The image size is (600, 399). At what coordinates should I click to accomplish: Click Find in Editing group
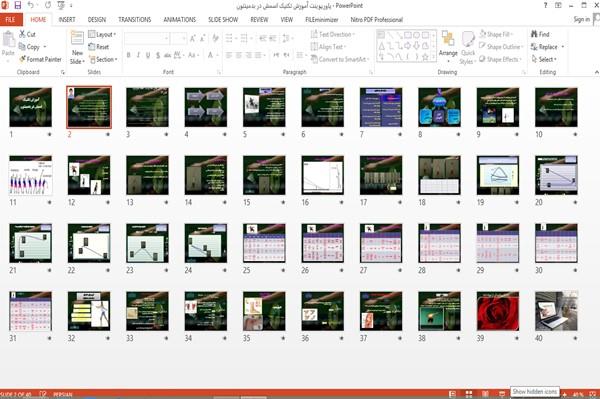click(540, 34)
